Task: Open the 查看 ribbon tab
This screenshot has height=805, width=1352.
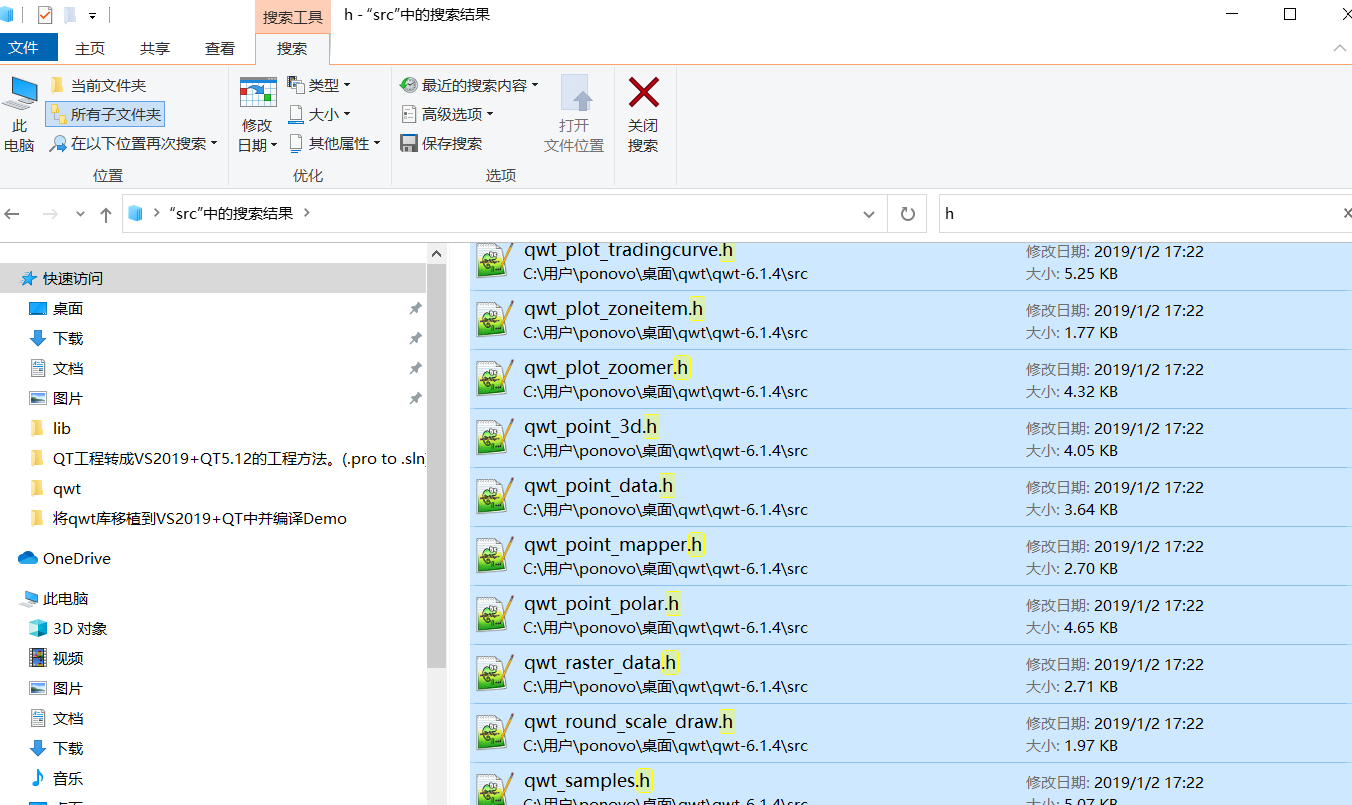Action: (219, 47)
